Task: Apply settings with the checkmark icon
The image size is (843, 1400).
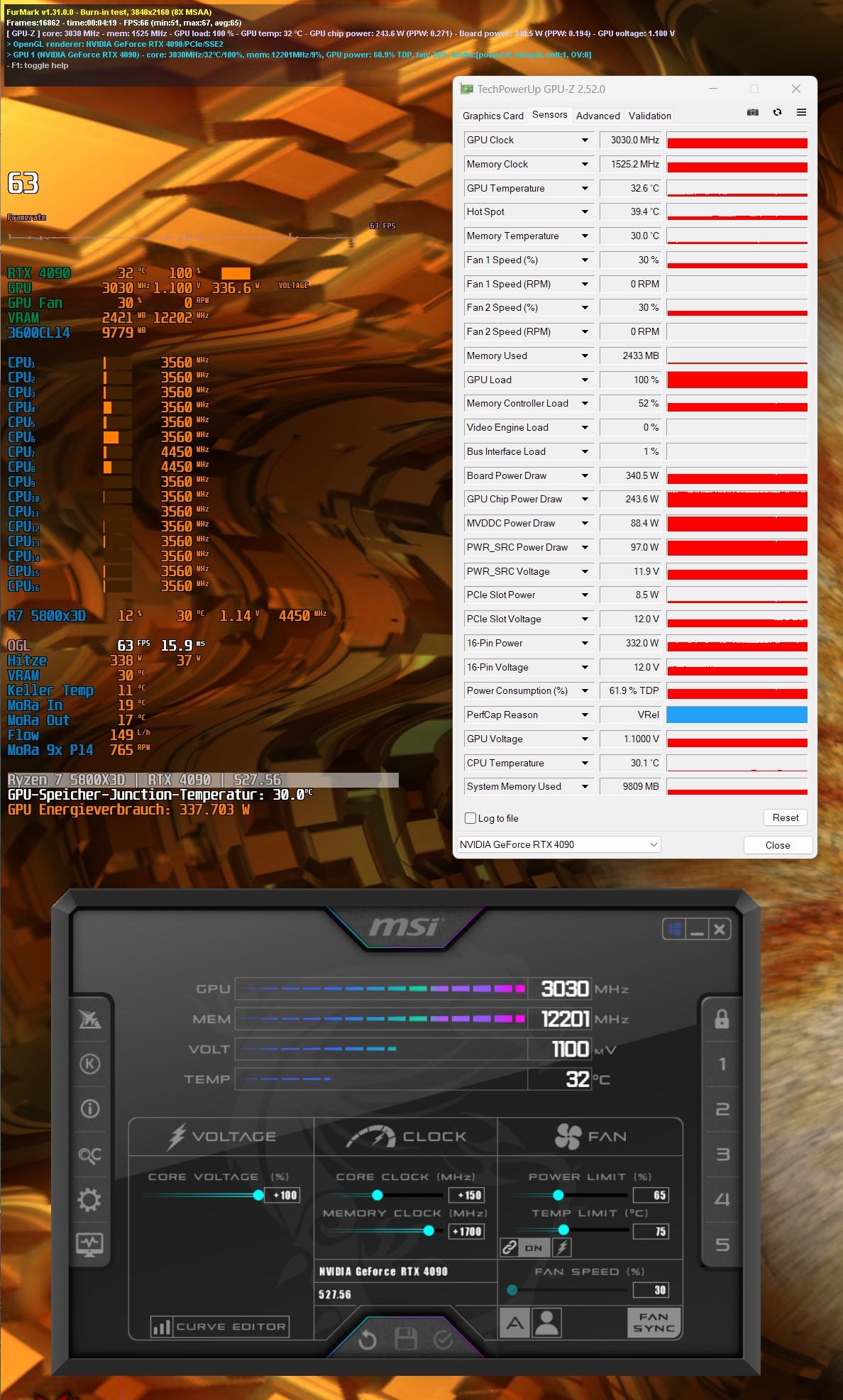Action: pyautogui.click(x=443, y=1340)
